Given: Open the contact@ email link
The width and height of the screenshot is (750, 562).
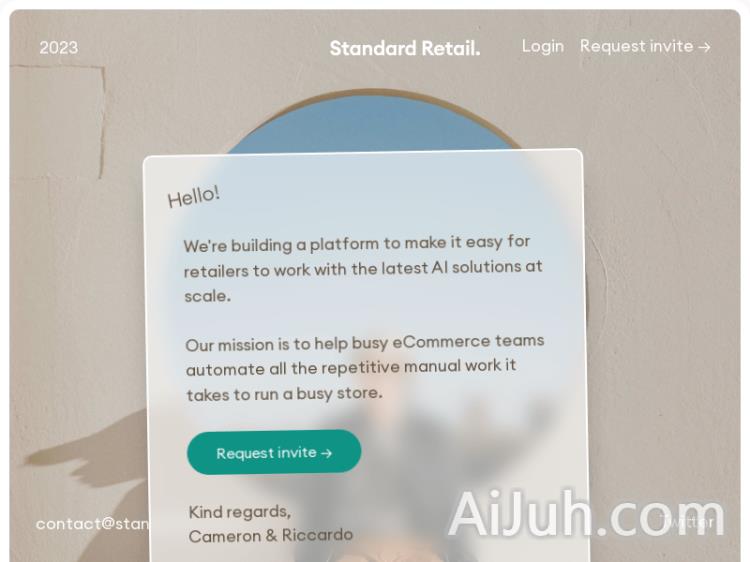Looking at the screenshot, I should pyautogui.click(x=92, y=524).
